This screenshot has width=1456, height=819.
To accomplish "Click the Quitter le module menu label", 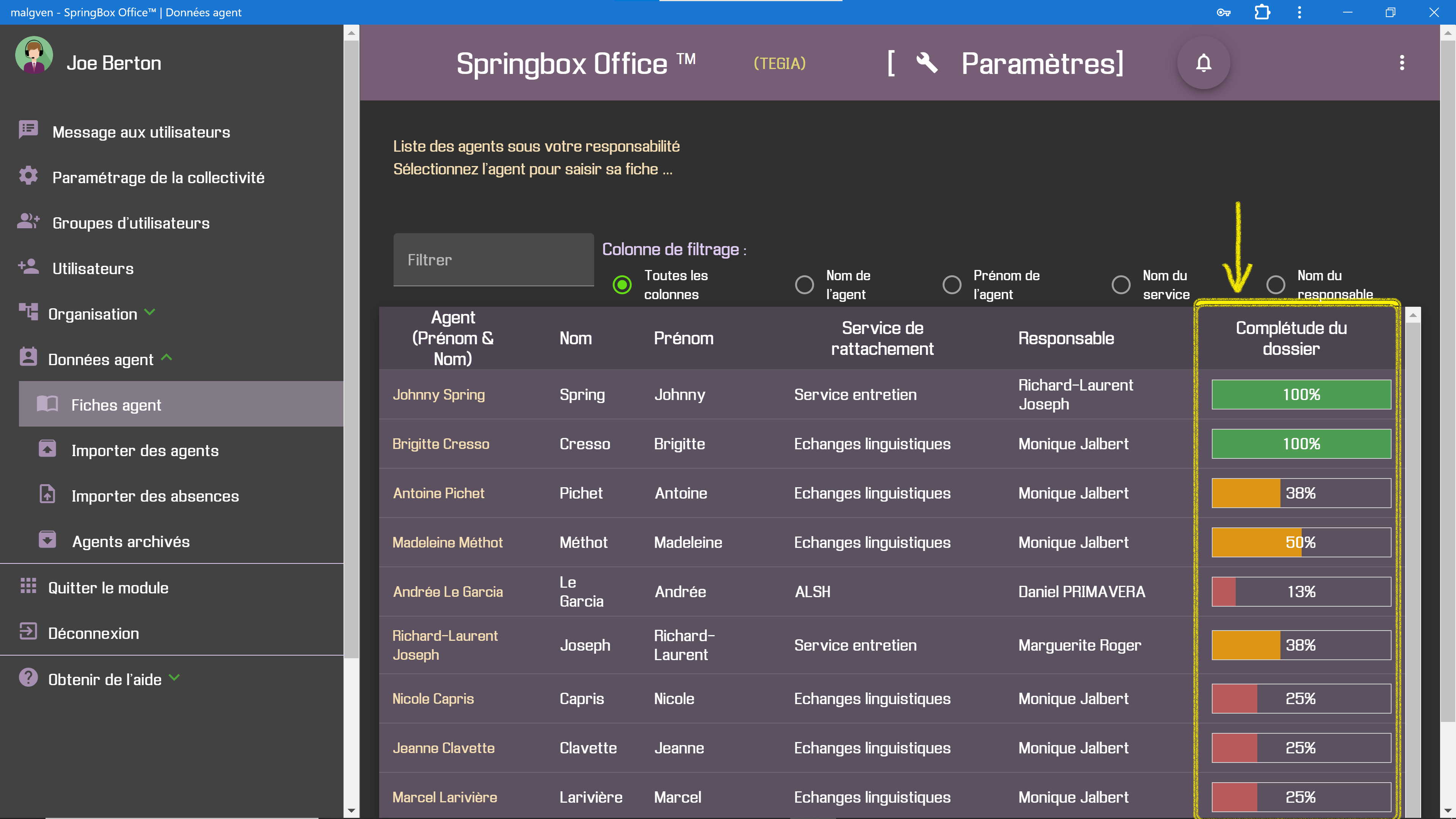I will tap(108, 588).
